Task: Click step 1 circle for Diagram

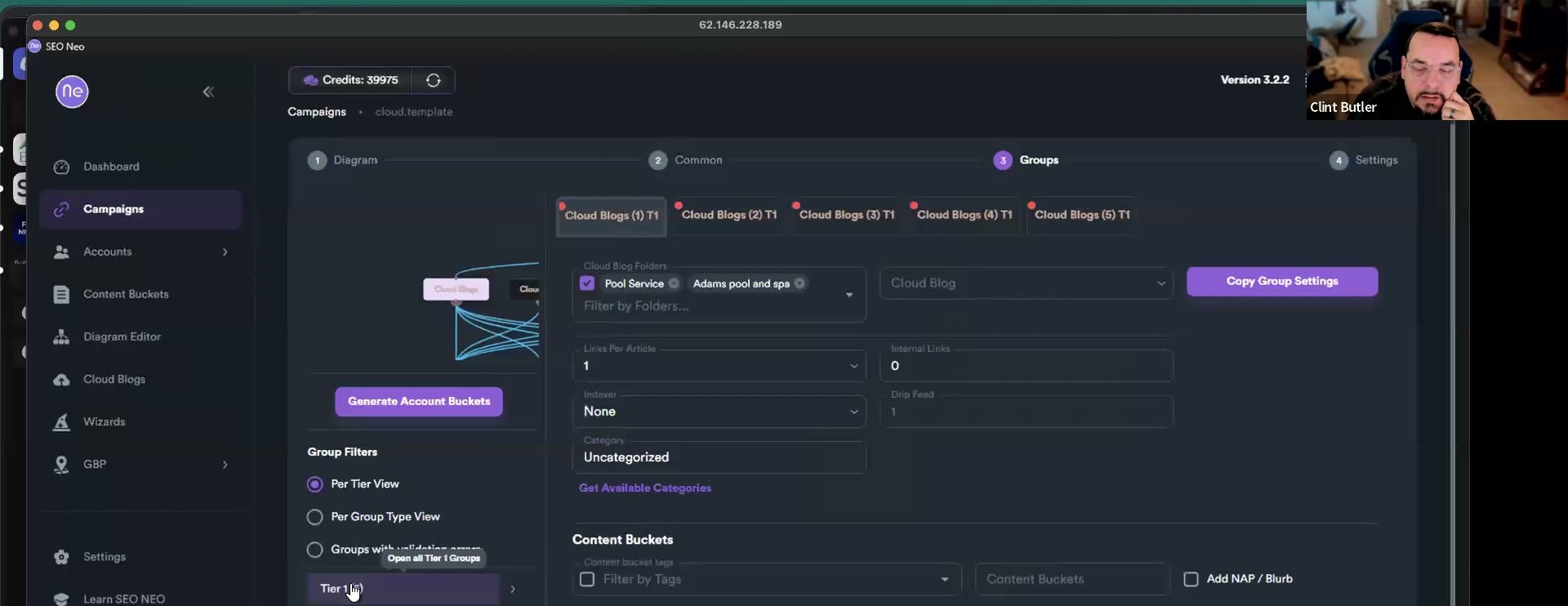Action: (317, 160)
